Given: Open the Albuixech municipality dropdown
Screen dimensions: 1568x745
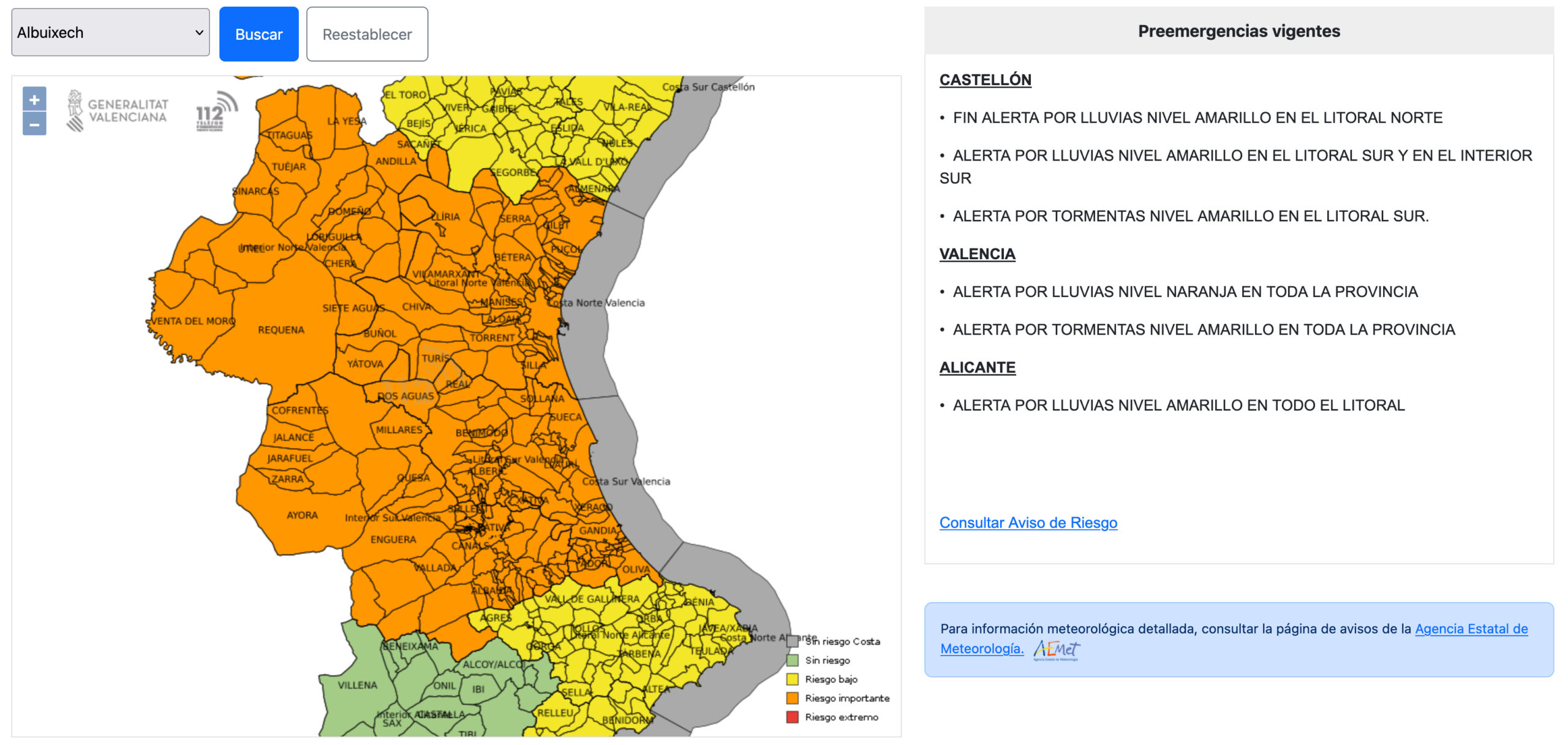Looking at the screenshot, I should pos(110,32).
